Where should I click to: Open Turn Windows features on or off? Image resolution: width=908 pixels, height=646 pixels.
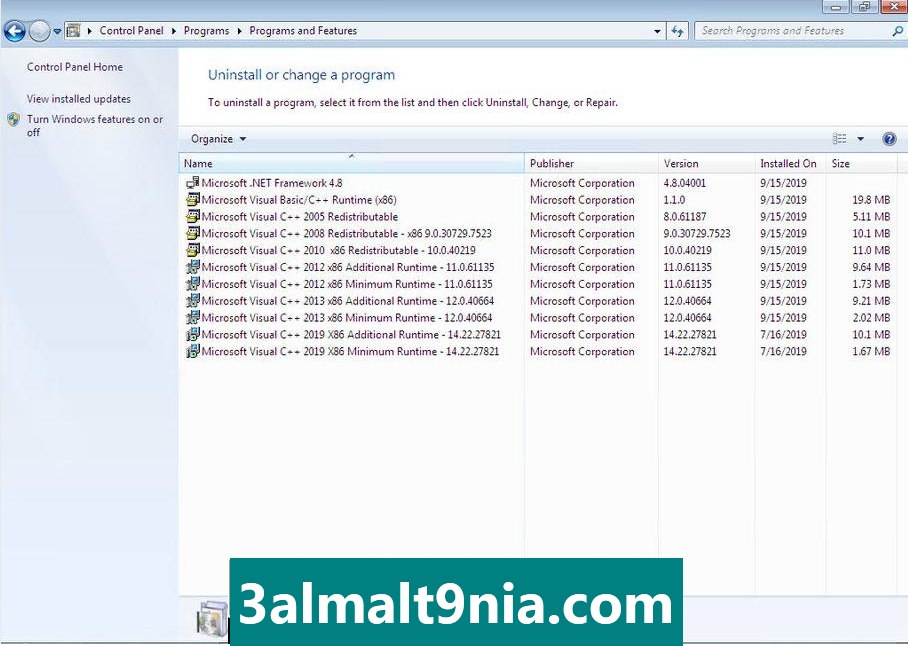(94, 126)
